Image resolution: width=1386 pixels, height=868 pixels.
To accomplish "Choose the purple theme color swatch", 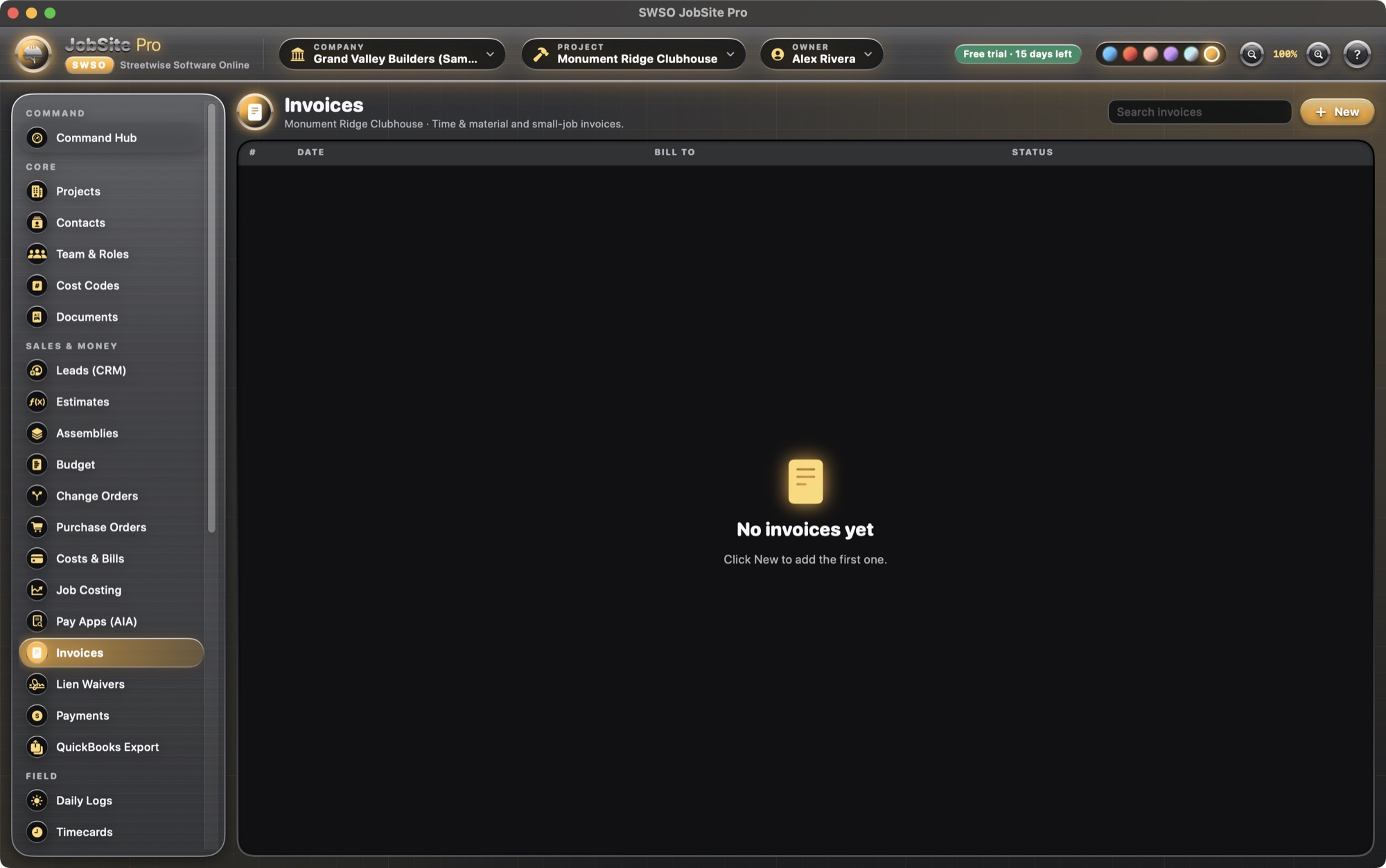I will pyautogui.click(x=1170, y=54).
